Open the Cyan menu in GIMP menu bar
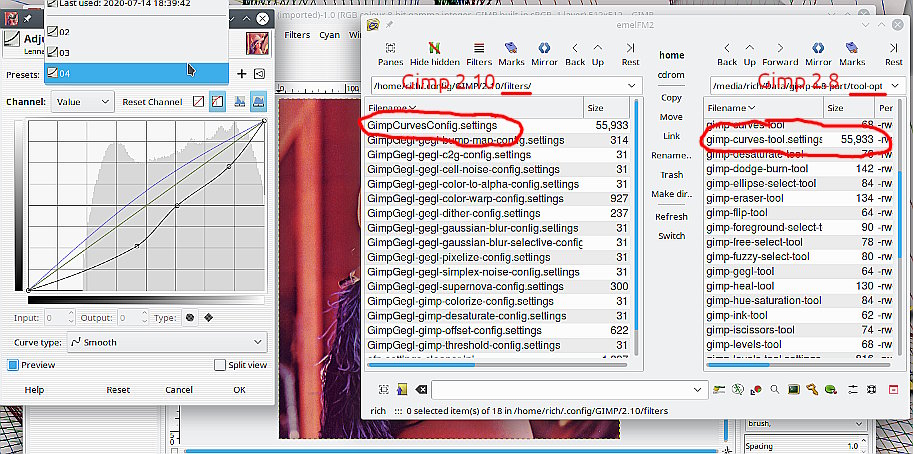Screen dimensions: 913x454 (330, 35)
